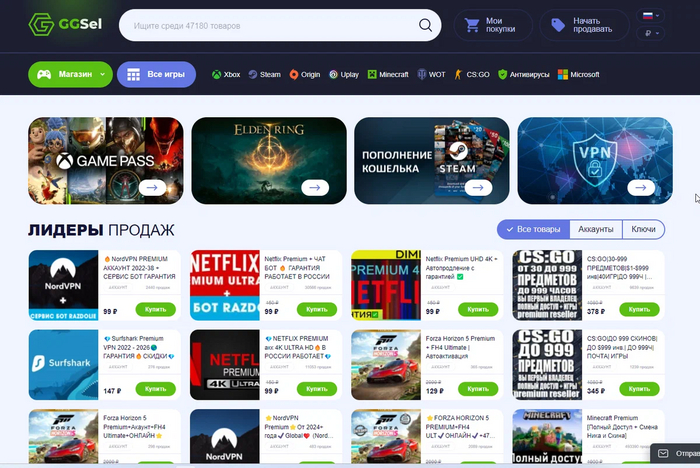Screen dimensions: 700x468
Task: Open Пополнение кошелька Steam banner
Action: pyautogui.click(x=432, y=160)
